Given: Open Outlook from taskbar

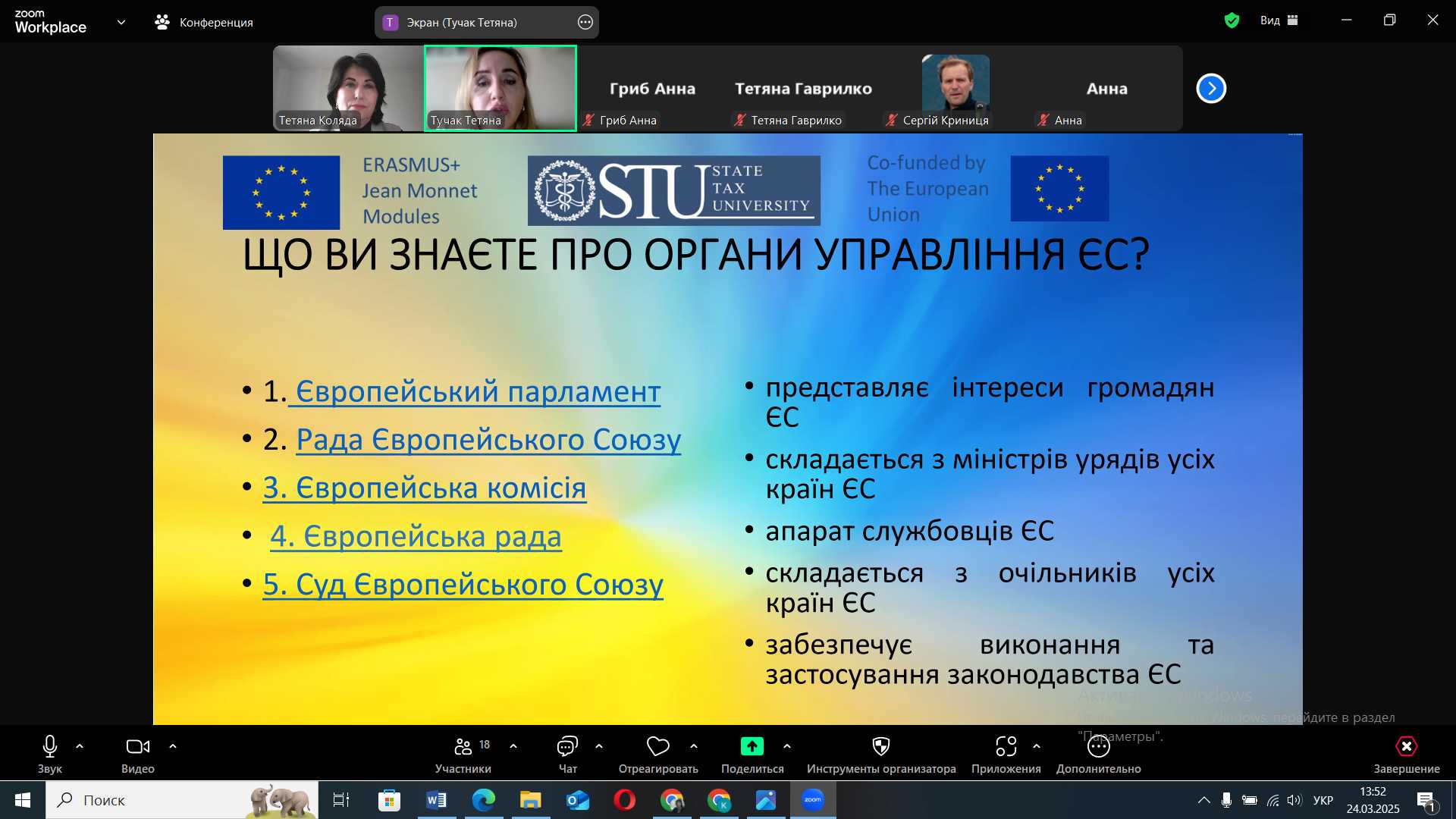Looking at the screenshot, I should point(578,800).
